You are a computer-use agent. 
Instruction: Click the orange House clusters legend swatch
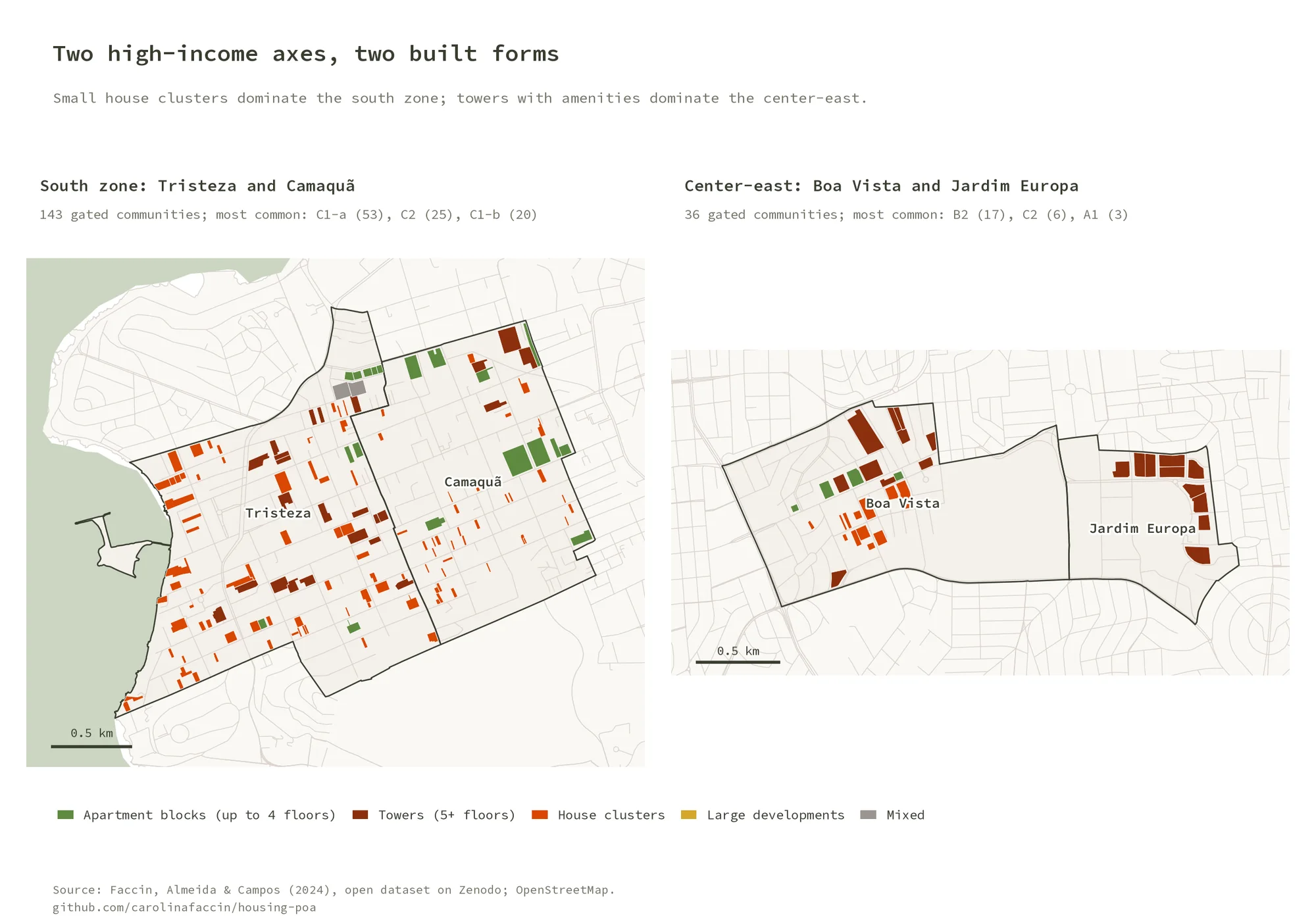[x=540, y=815]
